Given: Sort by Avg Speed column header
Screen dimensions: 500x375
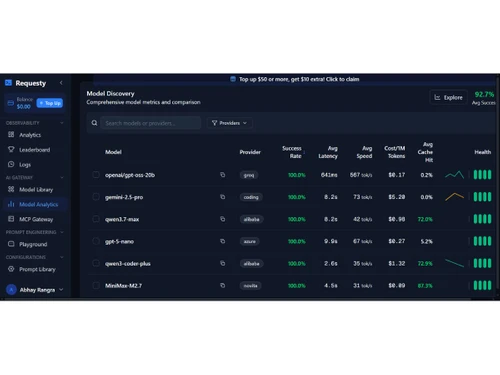Looking at the screenshot, I should tap(364, 152).
